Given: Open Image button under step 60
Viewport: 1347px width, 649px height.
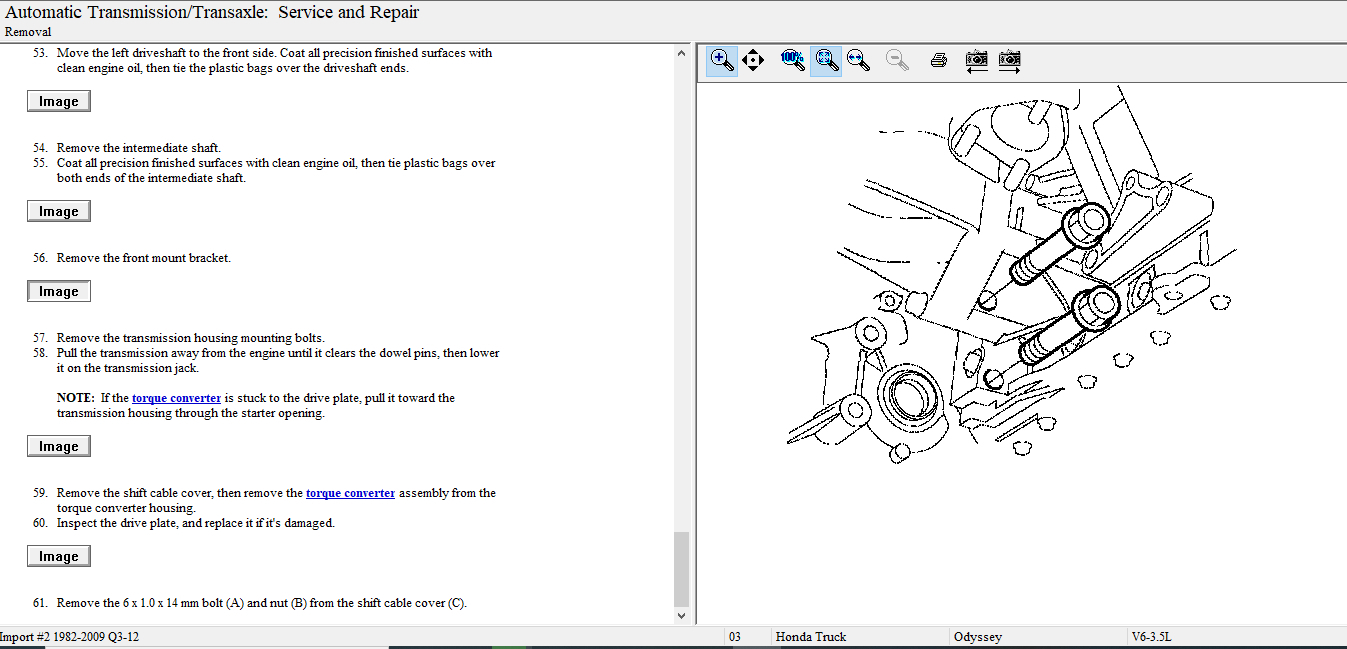Looking at the screenshot, I should pos(59,556).
